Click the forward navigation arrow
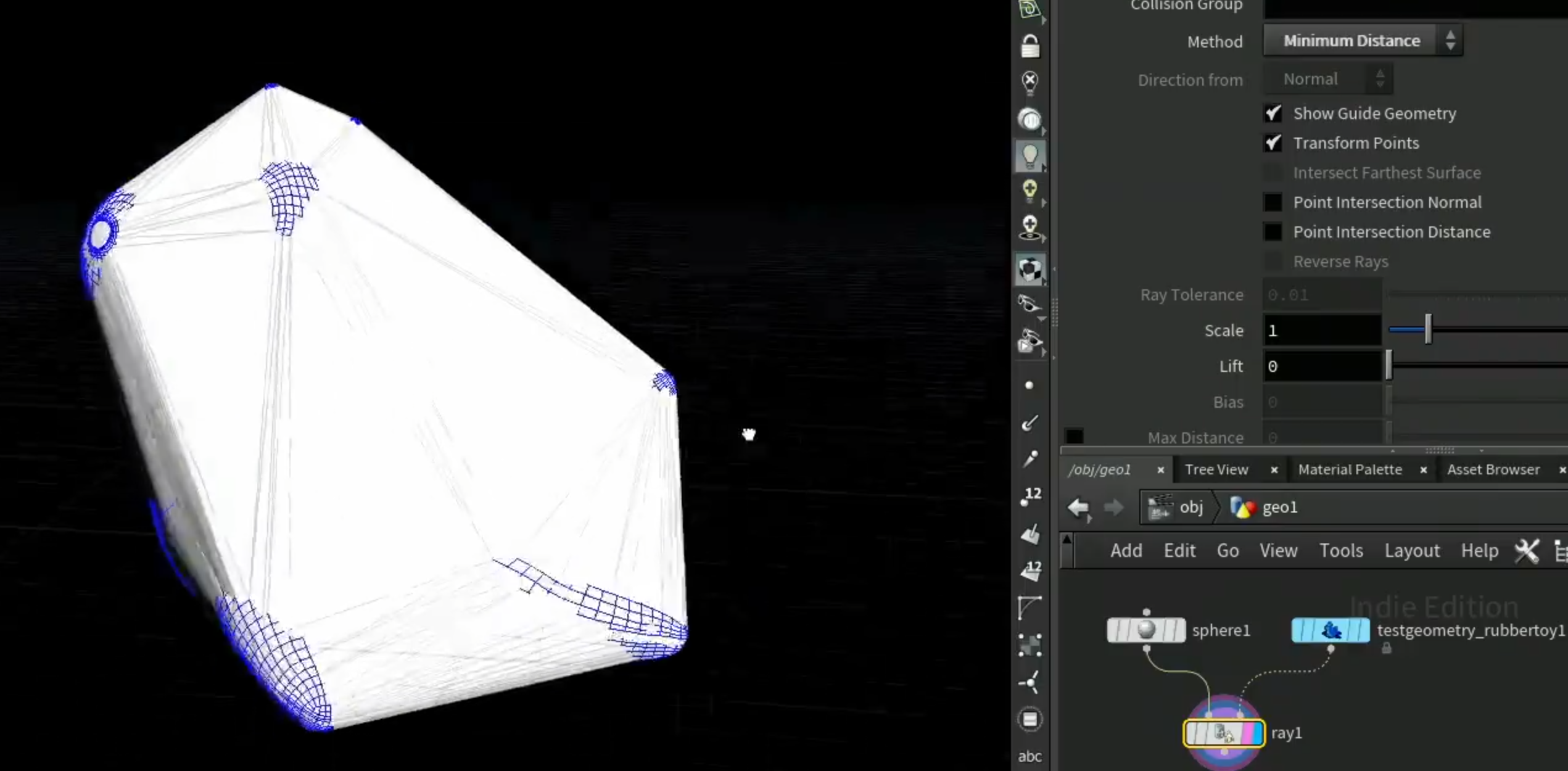Image resolution: width=1568 pixels, height=771 pixels. coord(1113,508)
